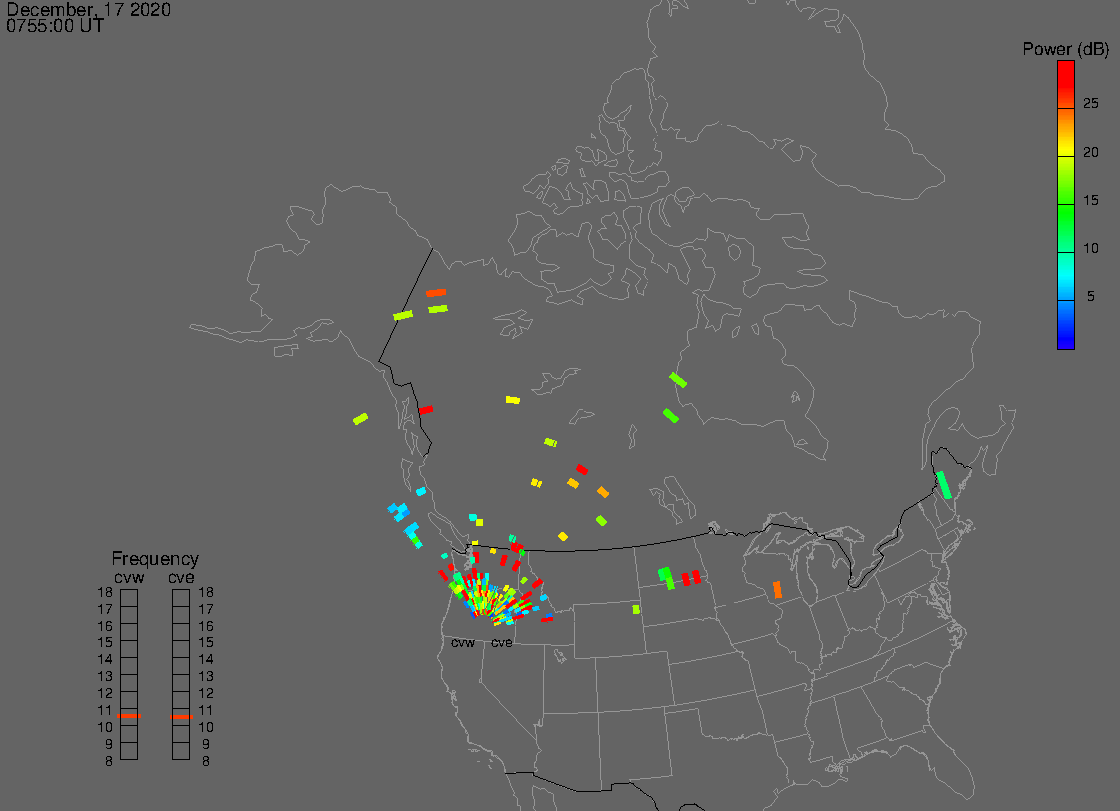This screenshot has height=811, width=1120.
Task: Click the red-orange patch at the top in Yukon
Action: pyautogui.click(x=436, y=292)
